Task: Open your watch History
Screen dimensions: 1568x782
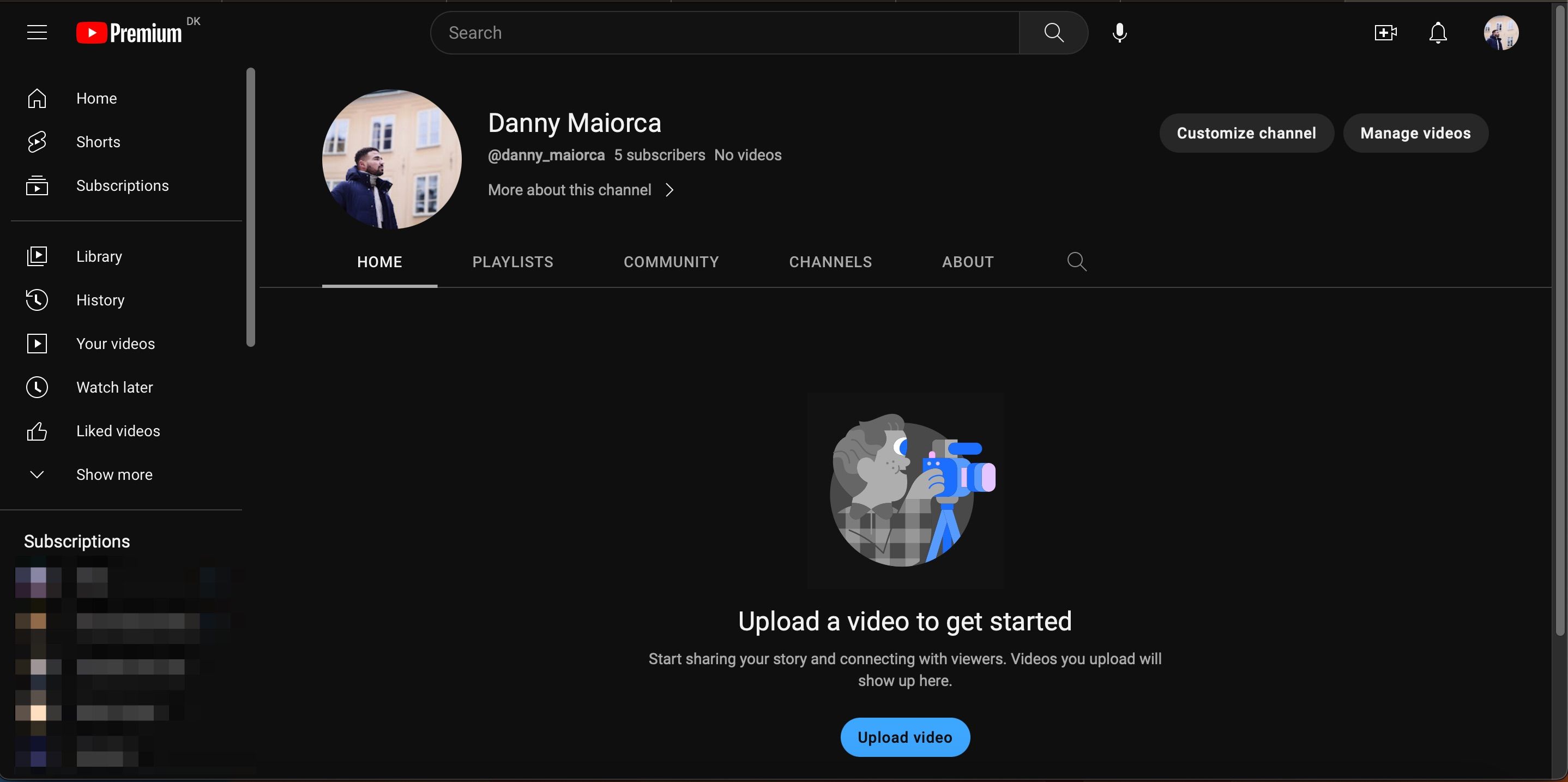Action: (x=100, y=299)
